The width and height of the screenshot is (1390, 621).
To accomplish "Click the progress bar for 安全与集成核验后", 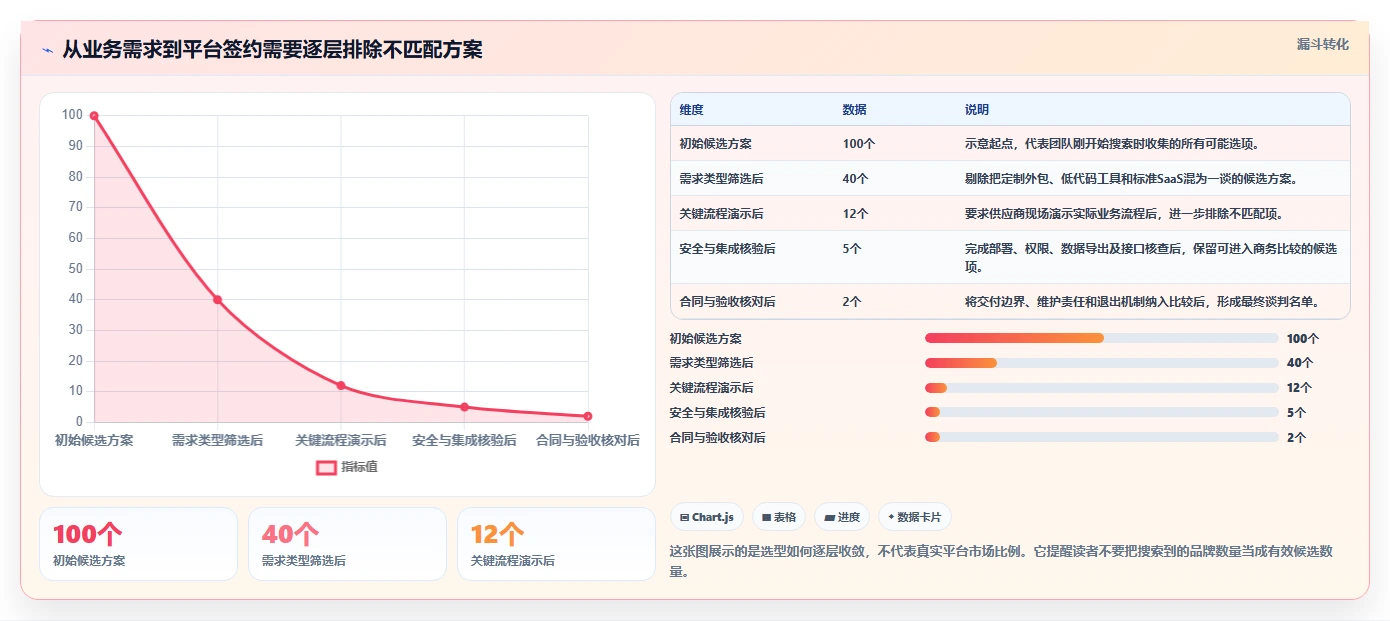I will (1102, 412).
